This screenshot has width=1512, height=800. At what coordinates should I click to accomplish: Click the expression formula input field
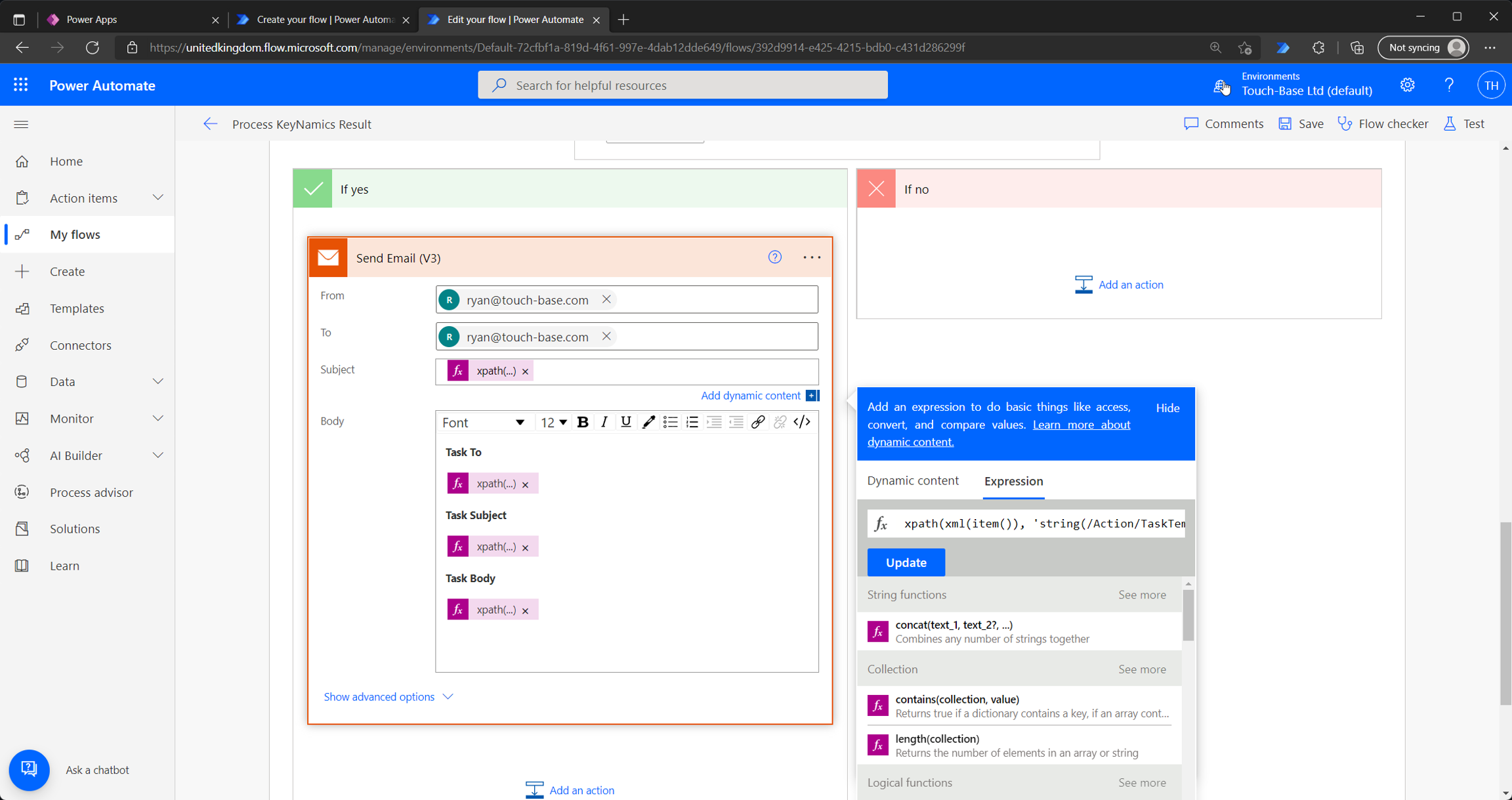coord(1043,523)
